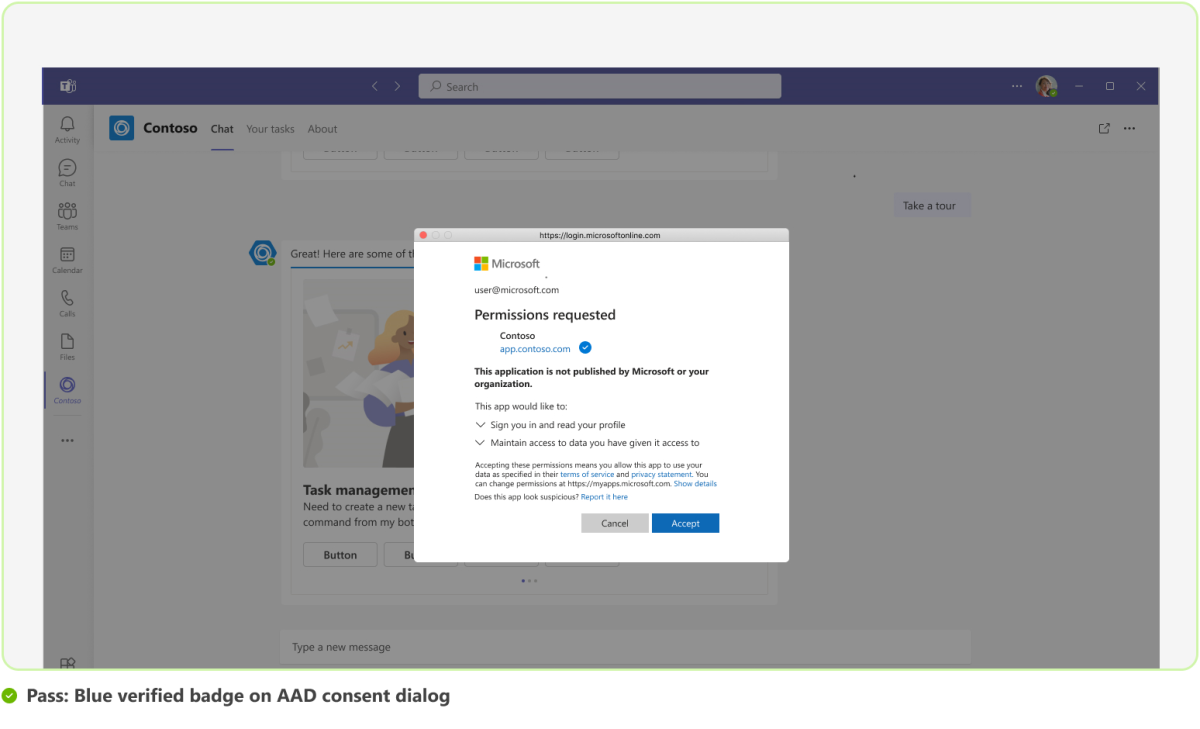Click the login.microsoftonline.com URL title
This screenshot has height=729, width=1200.
coord(600,235)
